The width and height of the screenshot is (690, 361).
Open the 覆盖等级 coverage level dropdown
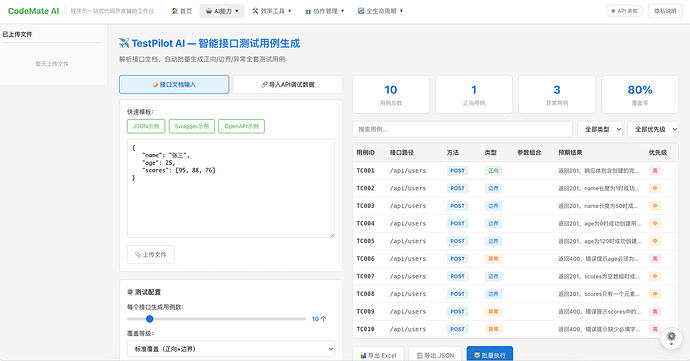click(x=231, y=349)
